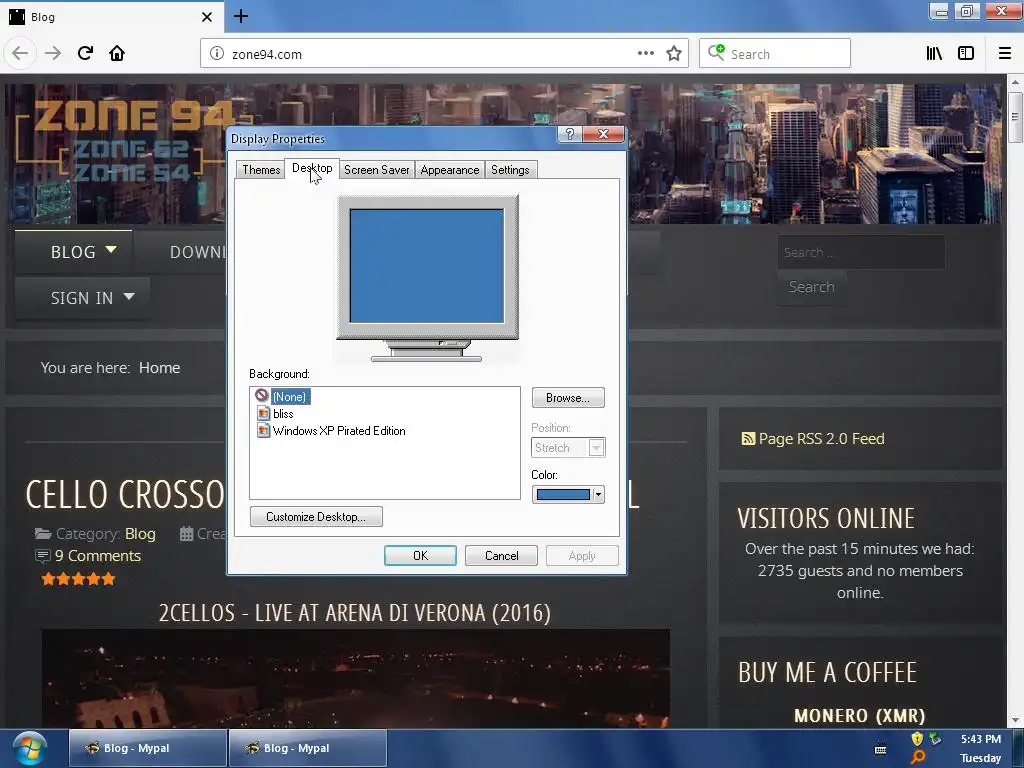1024x768 pixels.
Task: Click the bliss wallpaper icon
Action: point(263,413)
